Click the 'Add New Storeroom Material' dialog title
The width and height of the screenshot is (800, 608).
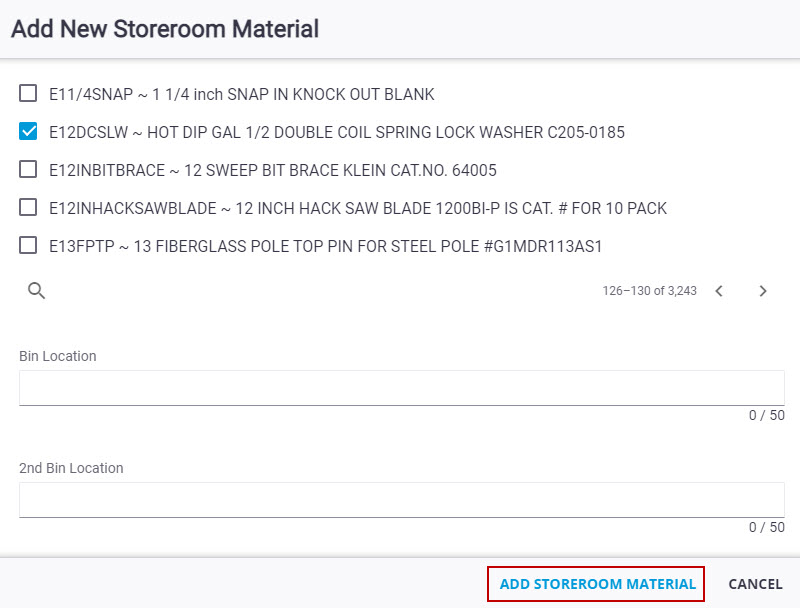165,29
